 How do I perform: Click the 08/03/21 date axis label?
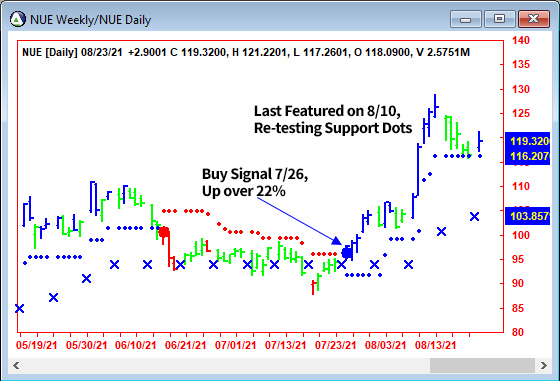(385, 345)
